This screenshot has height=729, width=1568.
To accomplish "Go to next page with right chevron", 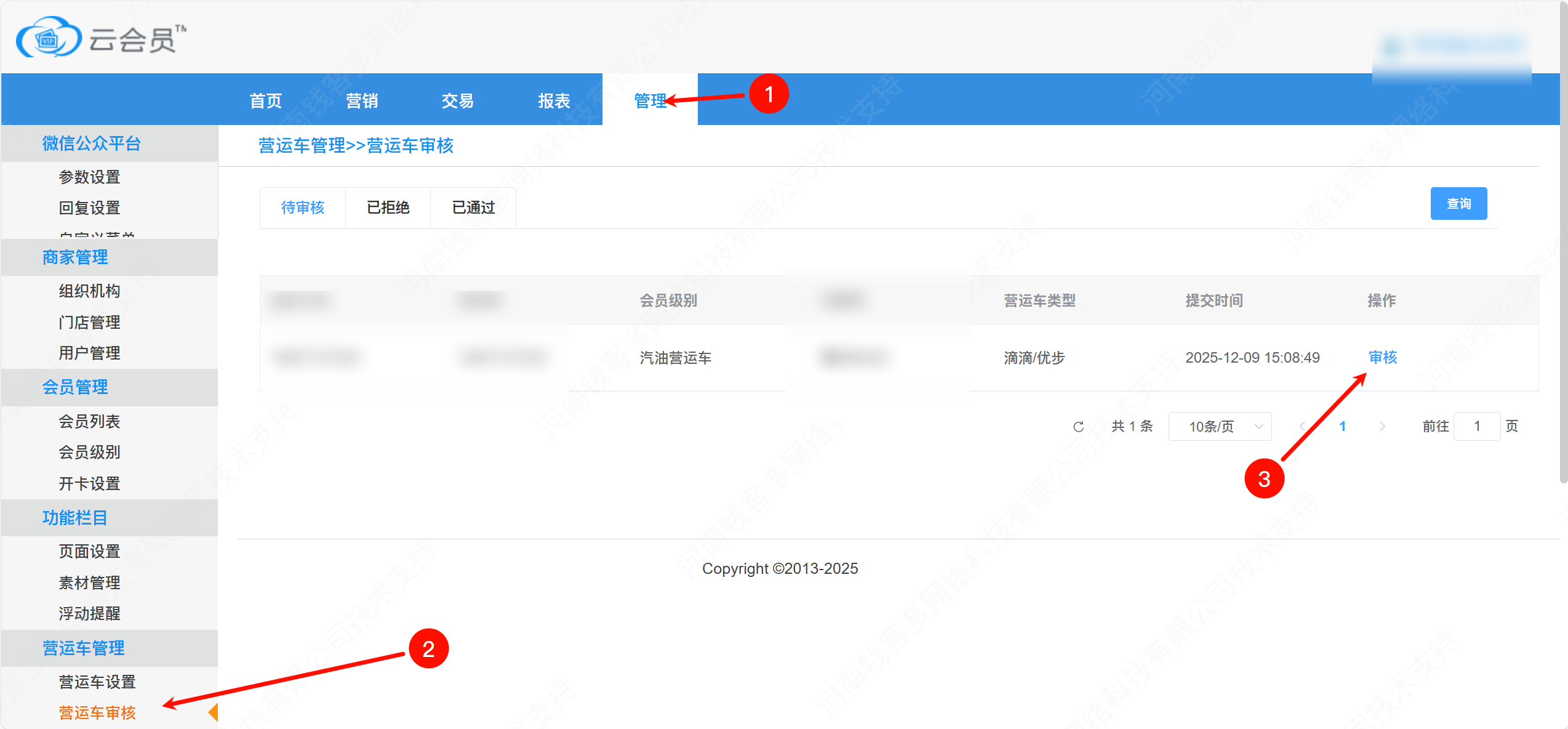I will [1382, 427].
